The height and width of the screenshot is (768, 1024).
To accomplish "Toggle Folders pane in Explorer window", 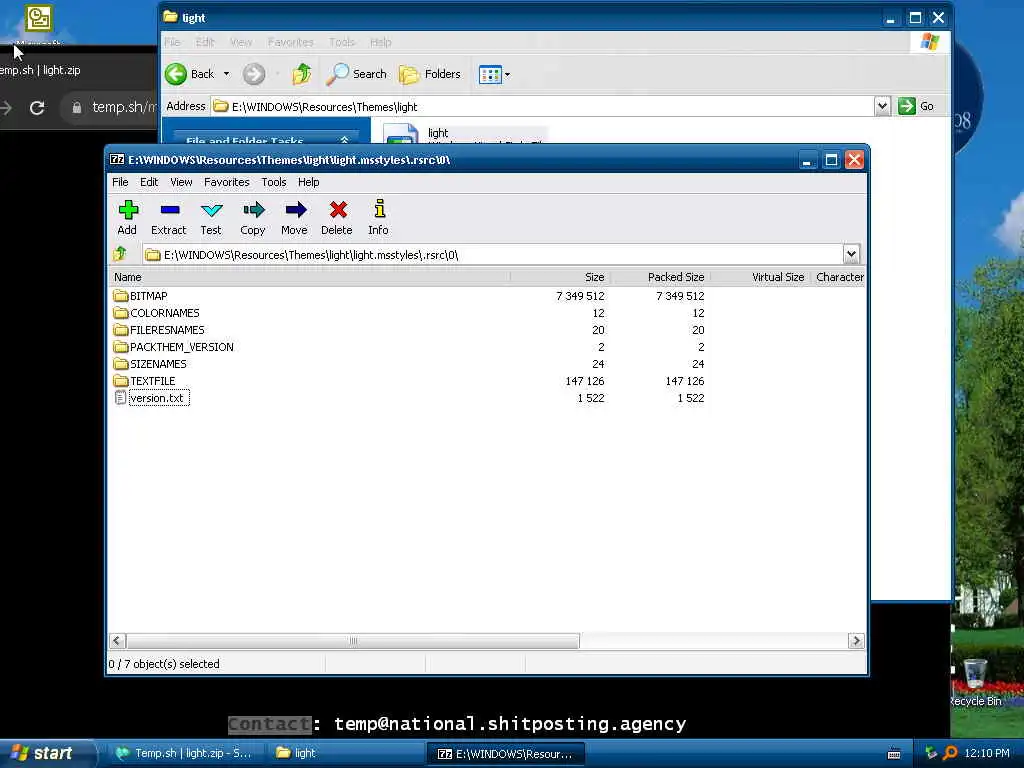I will click(430, 74).
